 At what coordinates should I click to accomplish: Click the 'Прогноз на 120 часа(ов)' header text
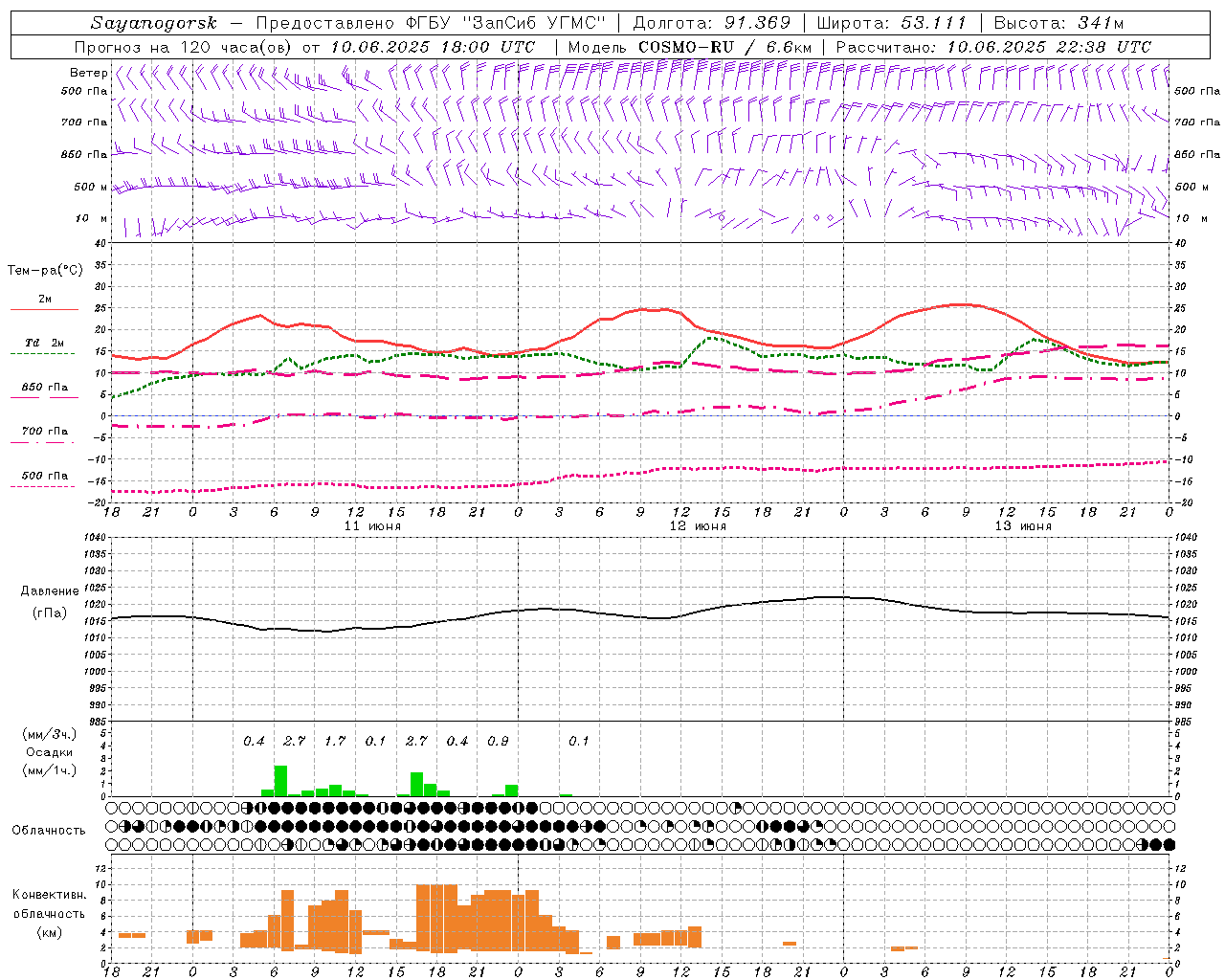pyautogui.click(x=185, y=46)
